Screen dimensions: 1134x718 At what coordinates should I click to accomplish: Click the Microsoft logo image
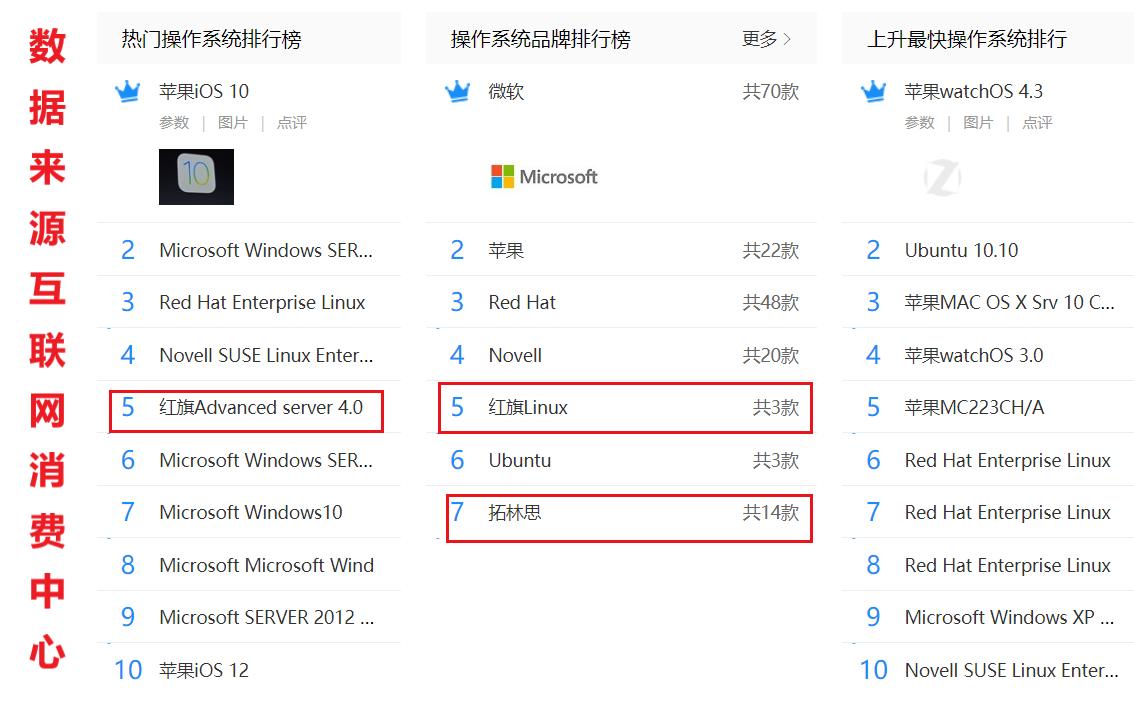click(544, 176)
